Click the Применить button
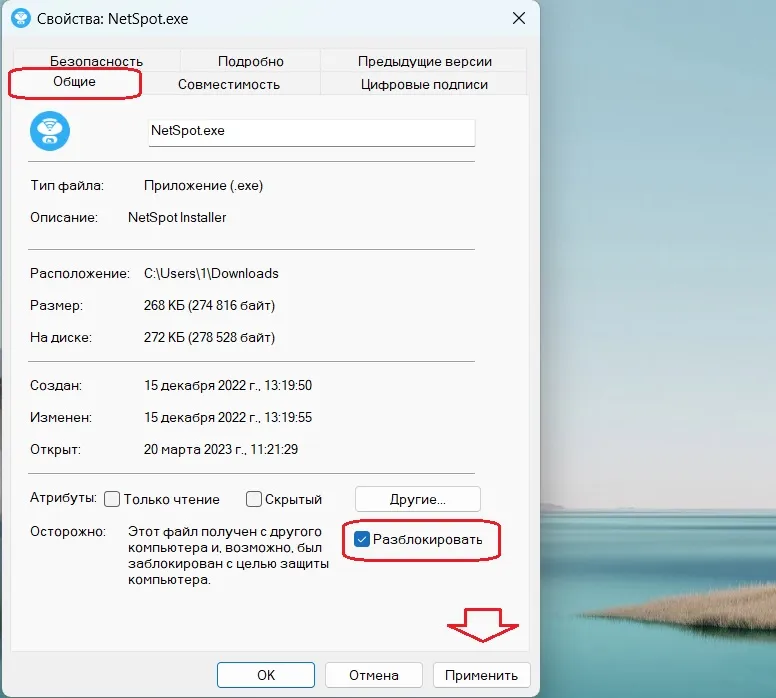Screen dimensions: 776x698 (482, 675)
